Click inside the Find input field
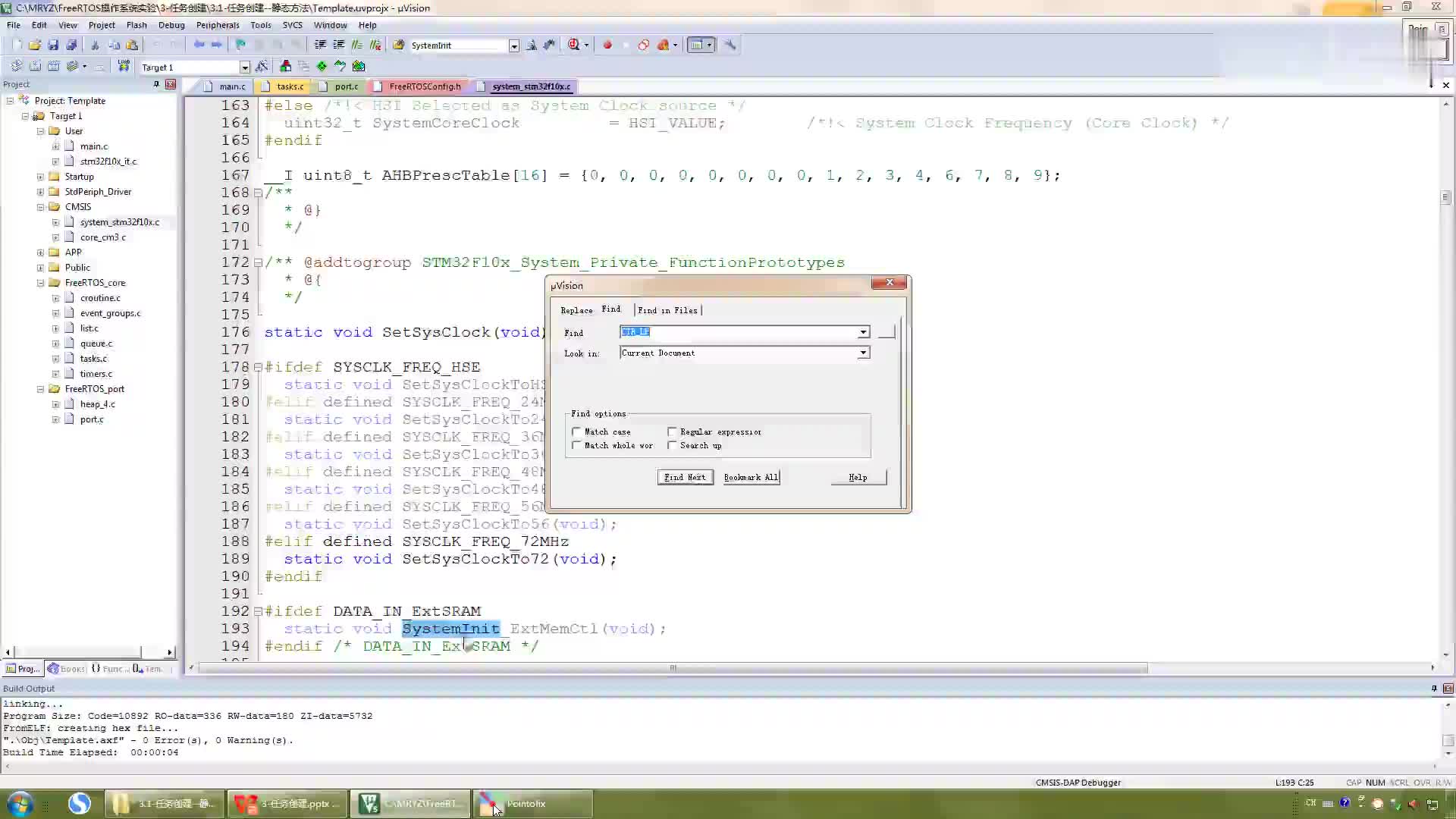The image size is (1456, 819). click(x=739, y=332)
